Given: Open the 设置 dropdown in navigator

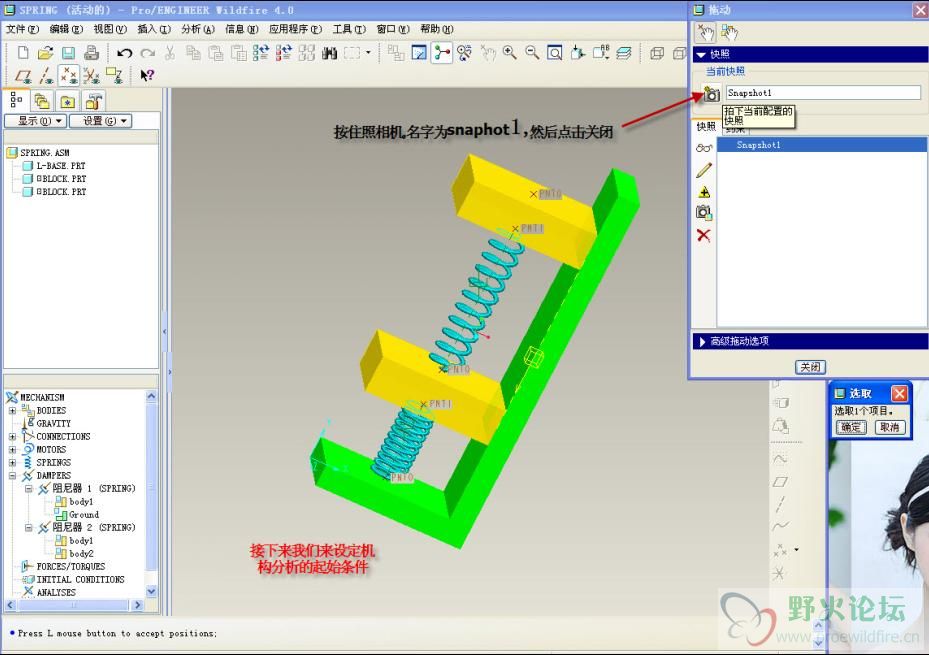Looking at the screenshot, I should [100, 121].
